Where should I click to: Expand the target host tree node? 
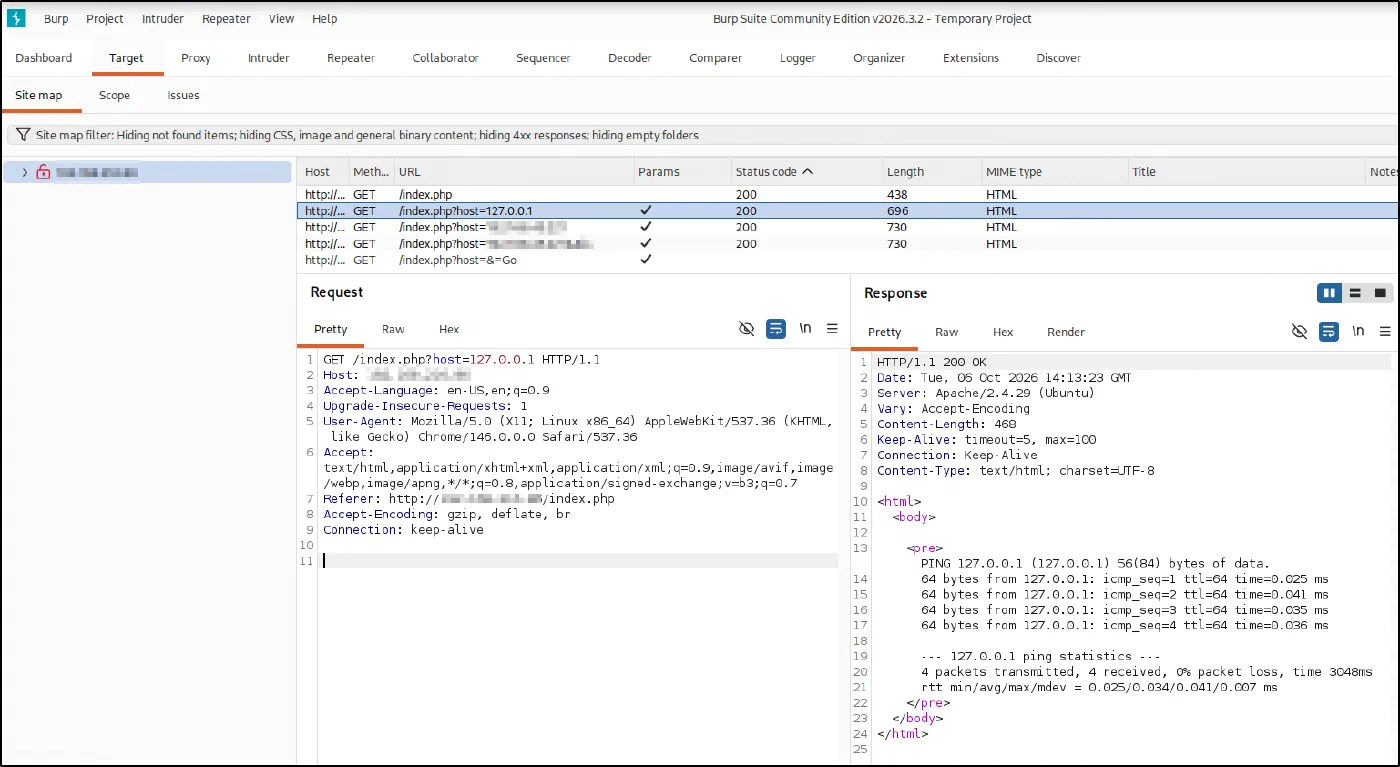[24, 172]
